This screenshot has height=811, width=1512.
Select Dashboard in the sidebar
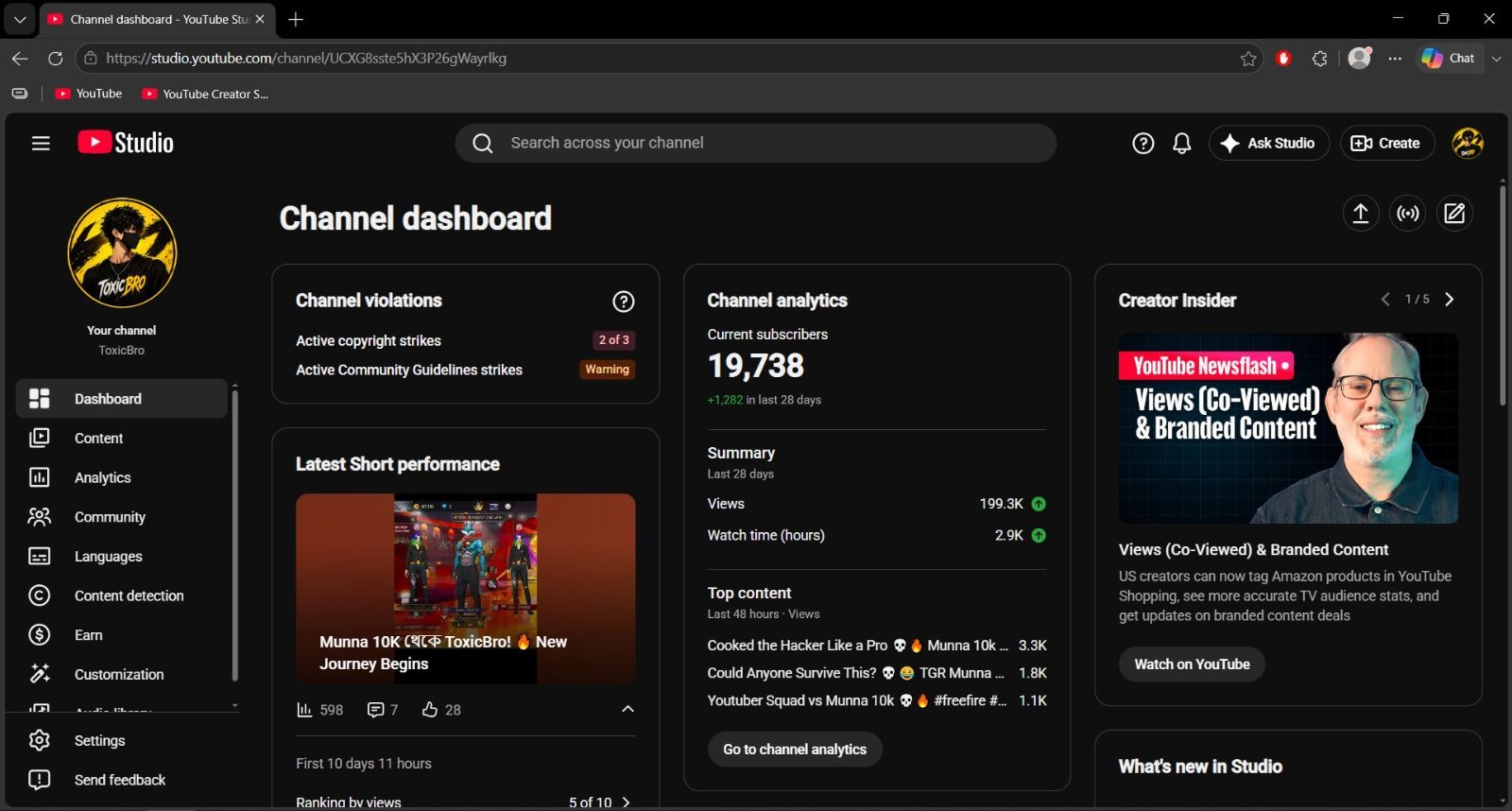tap(122, 399)
